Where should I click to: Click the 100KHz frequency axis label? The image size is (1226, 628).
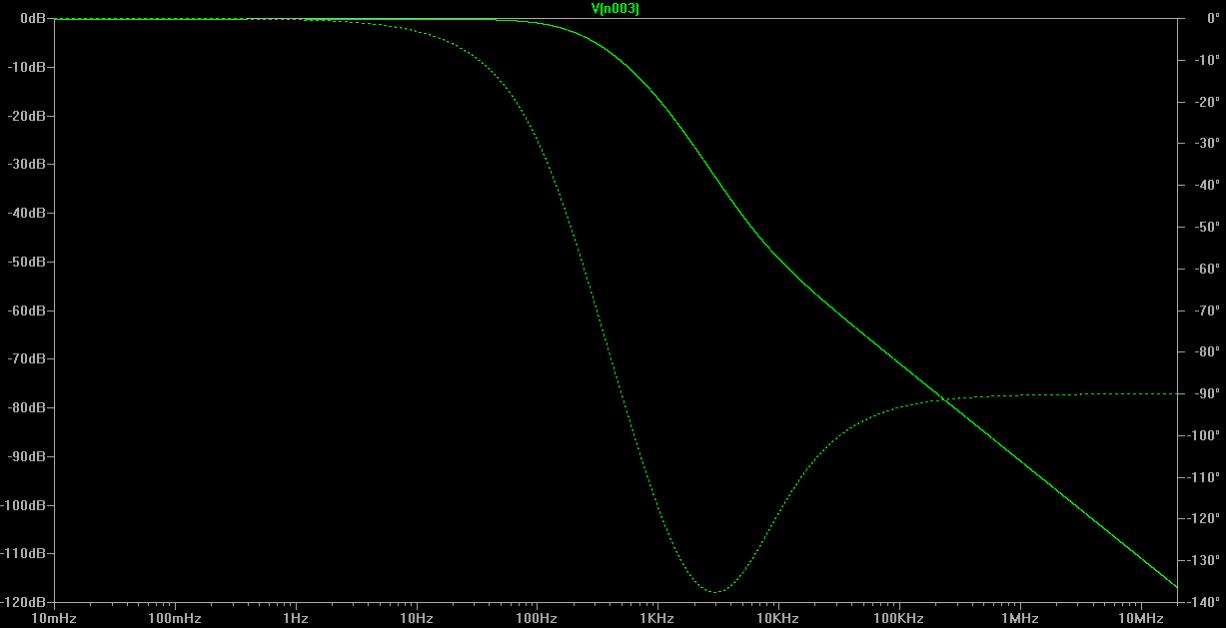pos(899,619)
